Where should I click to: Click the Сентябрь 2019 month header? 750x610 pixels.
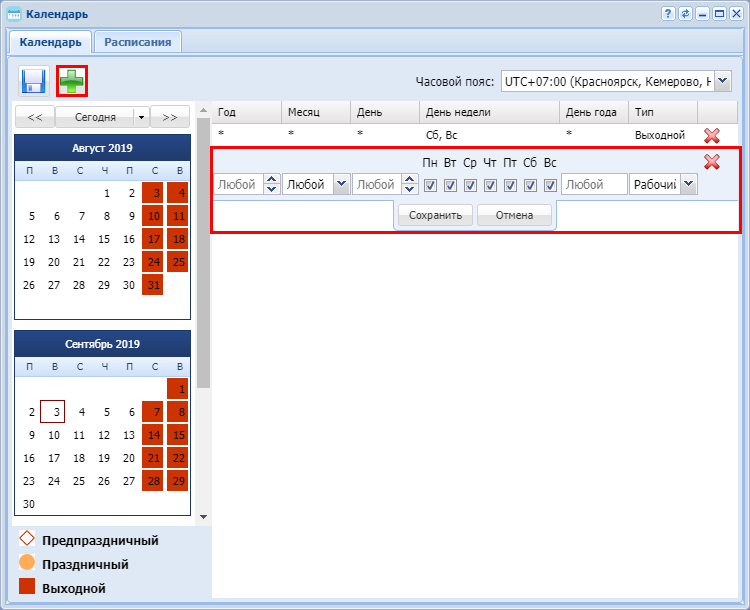[x=102, y=344]
